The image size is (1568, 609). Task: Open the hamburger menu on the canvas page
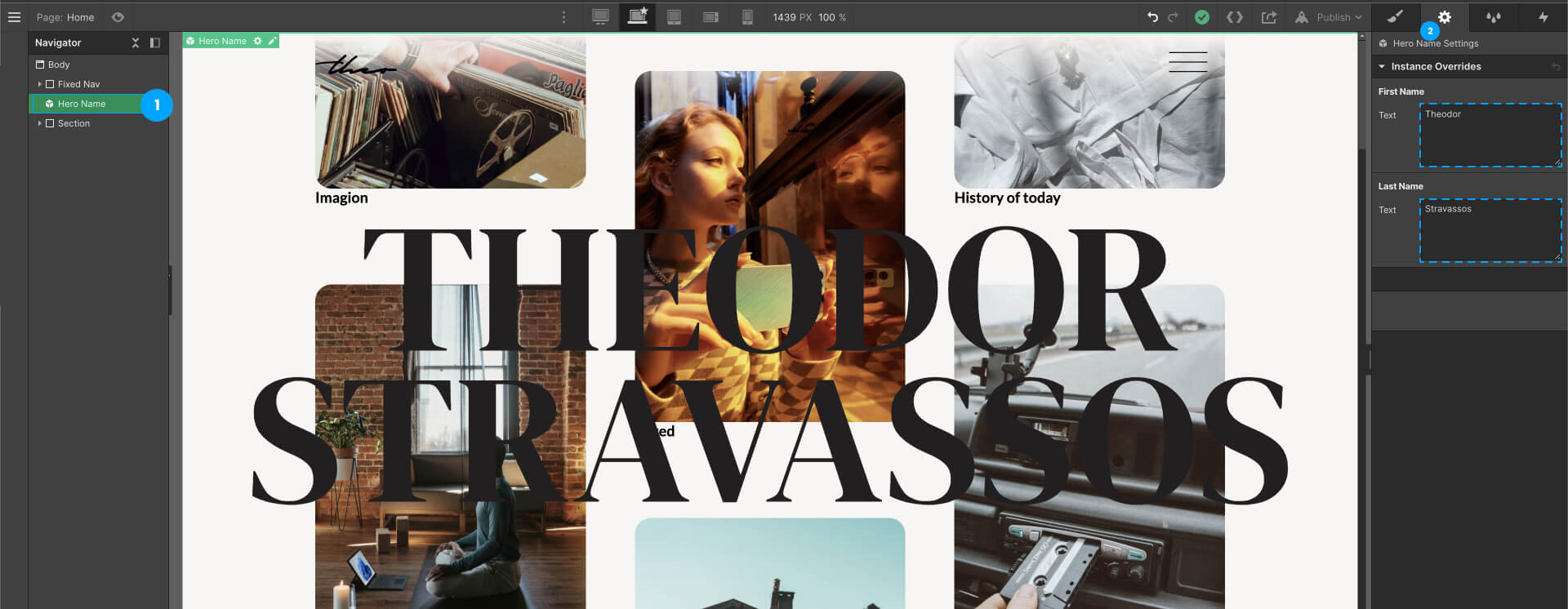(1187, 62)
